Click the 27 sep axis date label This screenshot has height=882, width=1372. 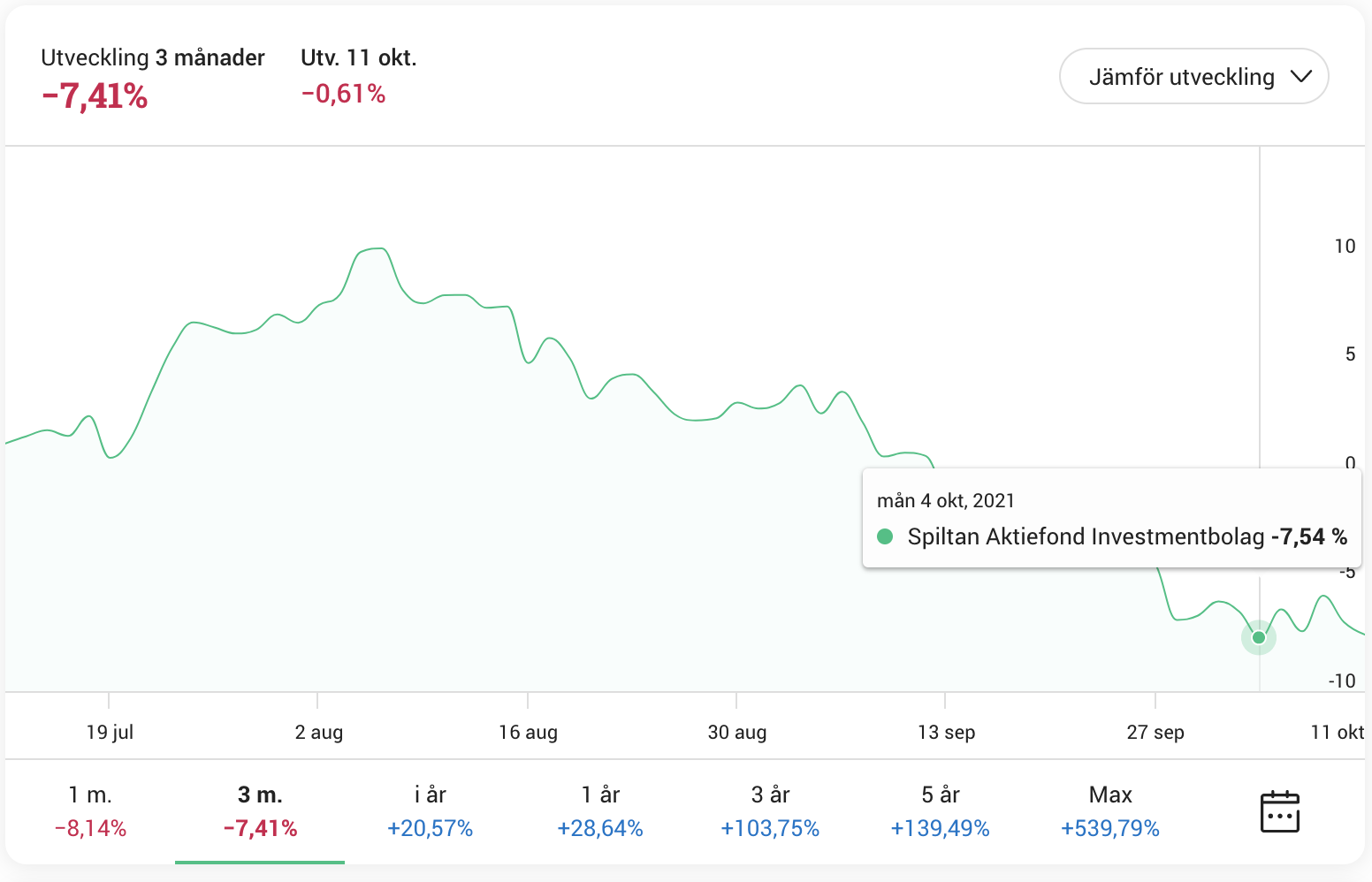(1155, 732)
